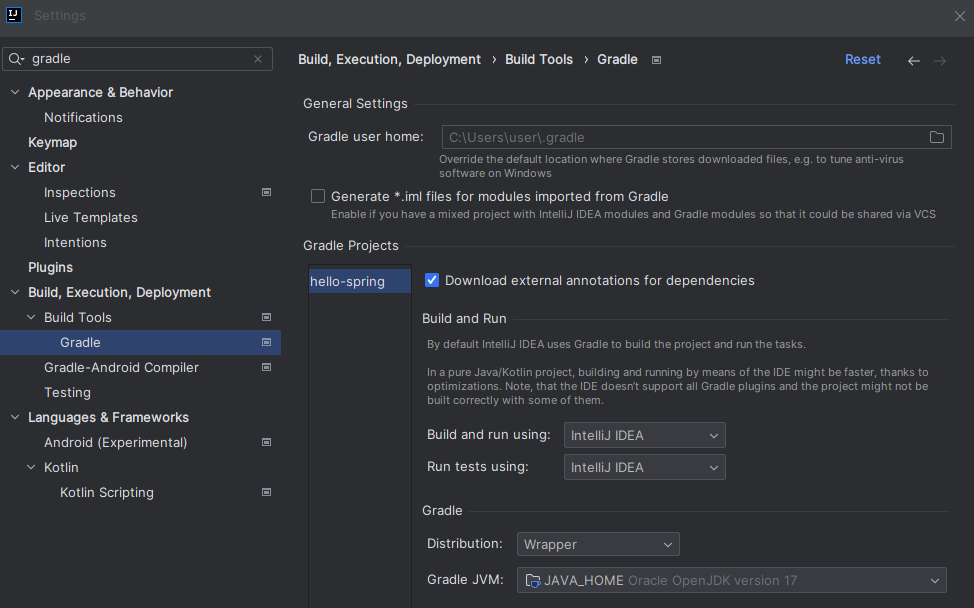Click the IntelliJ IDEA logo in the title bar

tap(15, 15)
